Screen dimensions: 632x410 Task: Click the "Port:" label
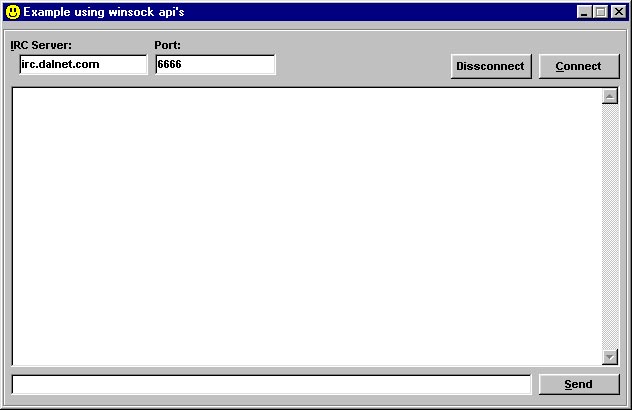(x=167, y=45)
